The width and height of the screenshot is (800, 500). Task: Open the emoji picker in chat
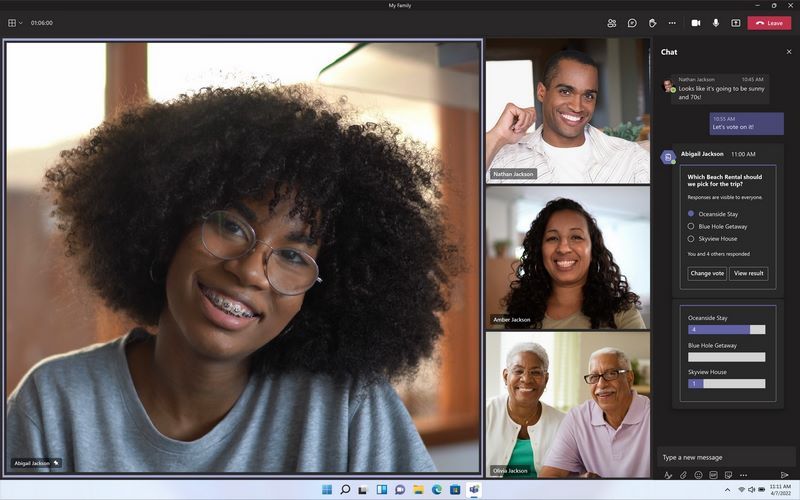[x=698, y=475]
